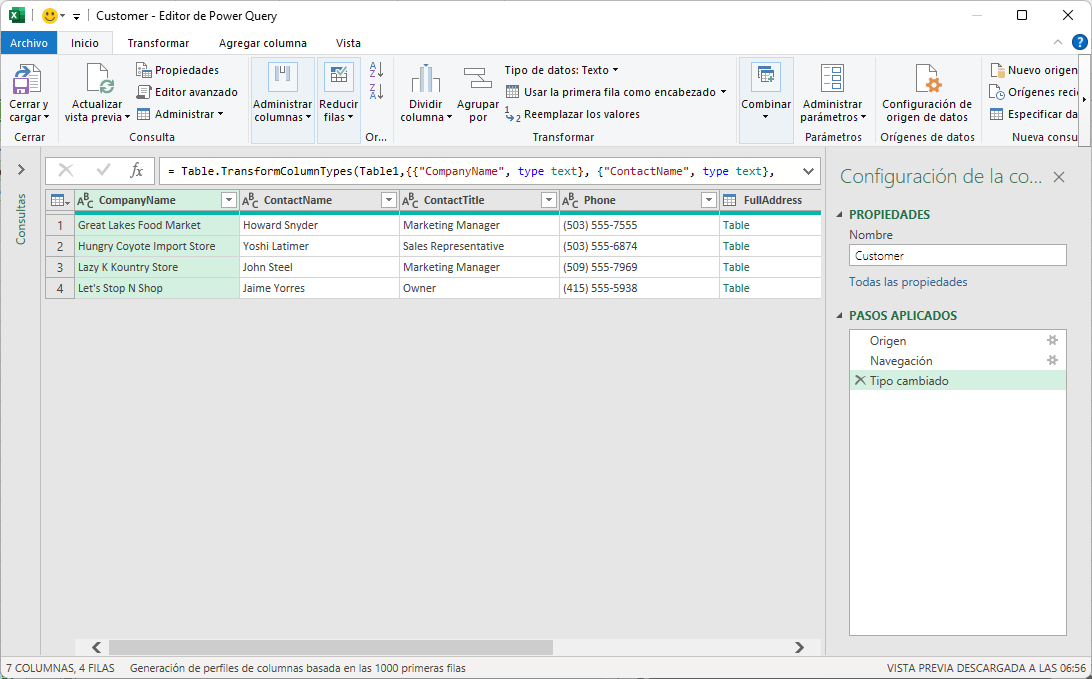Expand the formula bar

pos(808,171)
